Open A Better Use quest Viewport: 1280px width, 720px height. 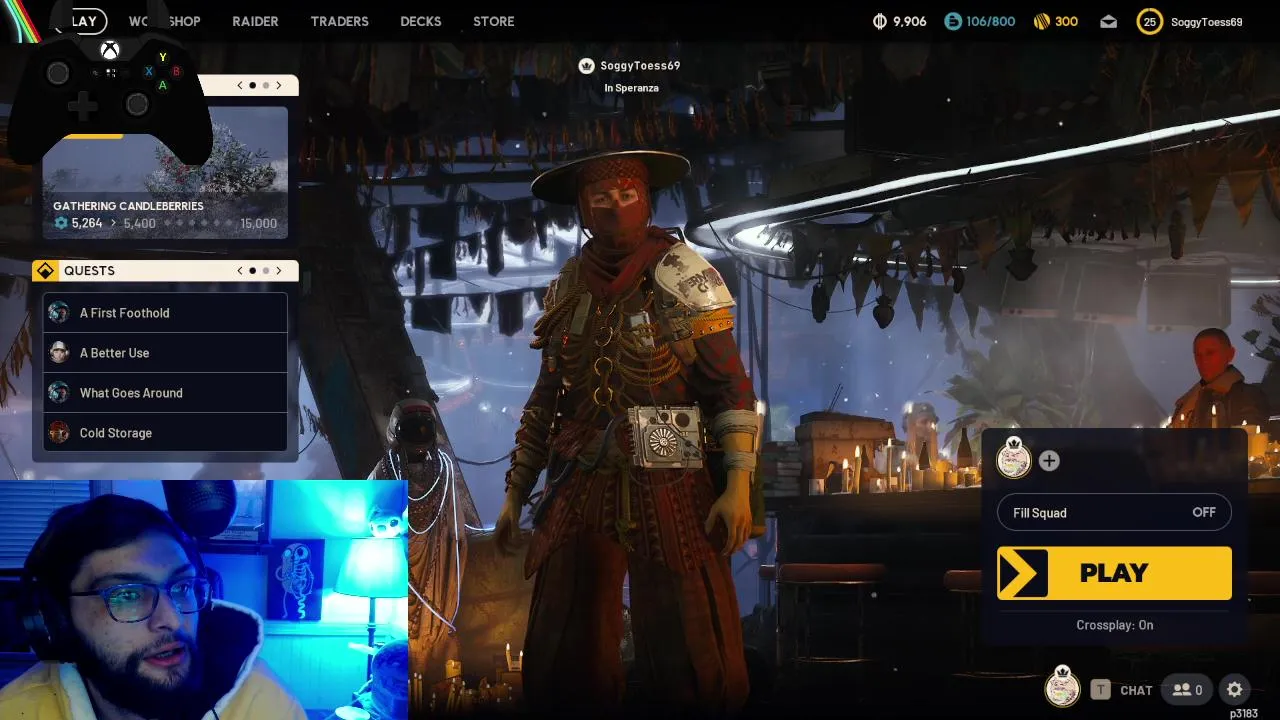[165, 353]
